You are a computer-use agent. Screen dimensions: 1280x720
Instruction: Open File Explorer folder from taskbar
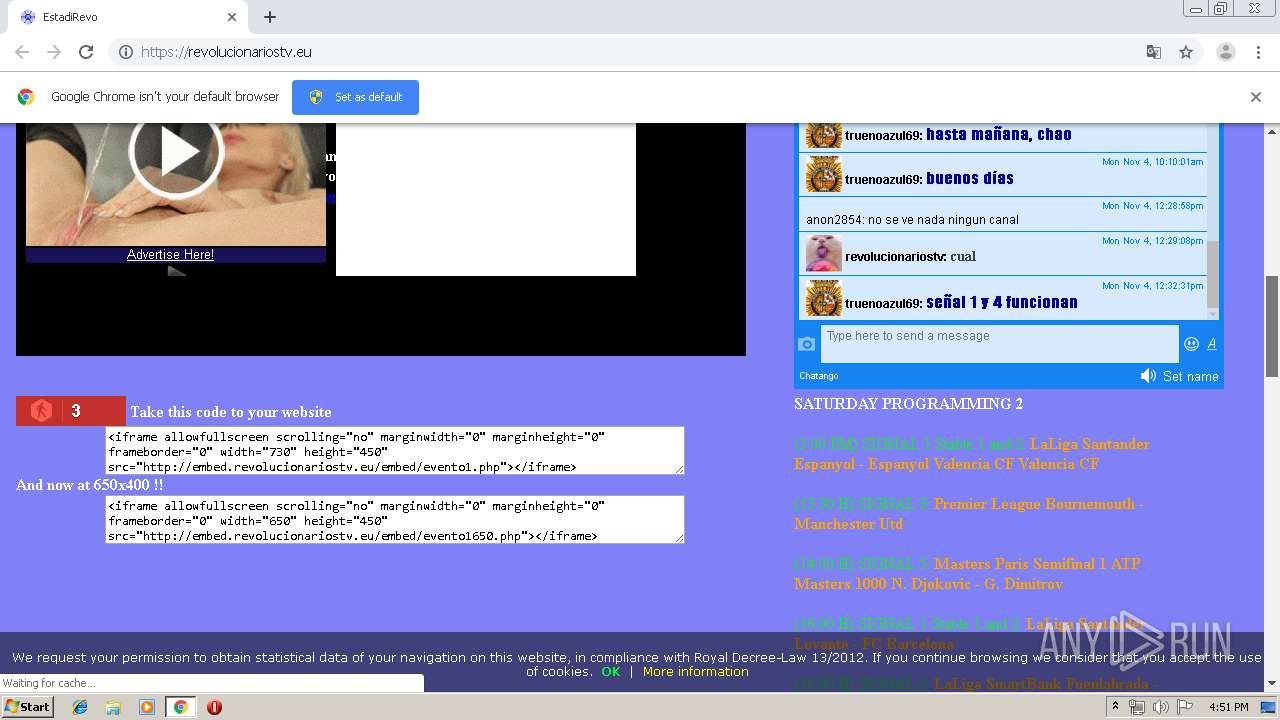[x=113, y=707]
